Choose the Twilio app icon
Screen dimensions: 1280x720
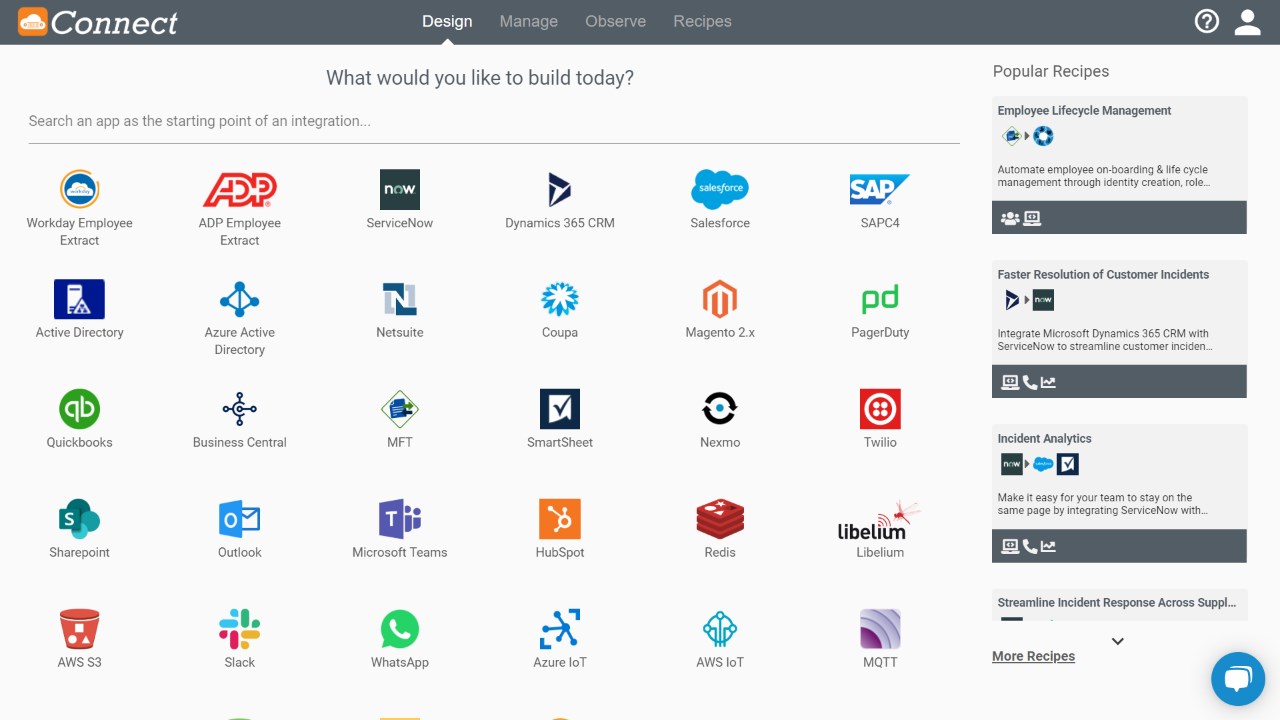pos(879,409)
